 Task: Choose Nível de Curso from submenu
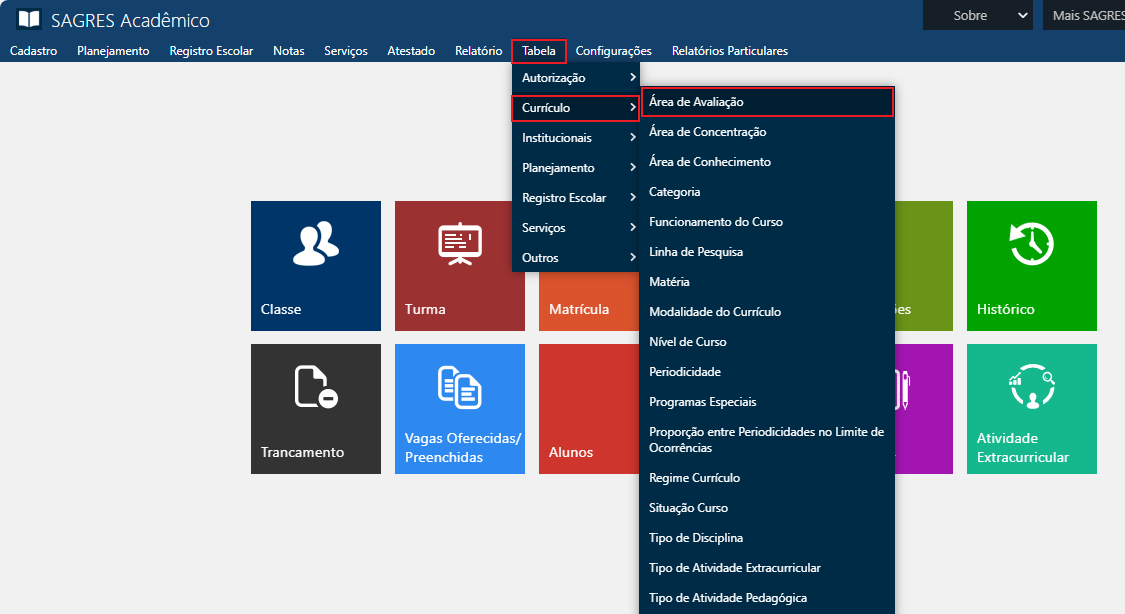point(688,342)
